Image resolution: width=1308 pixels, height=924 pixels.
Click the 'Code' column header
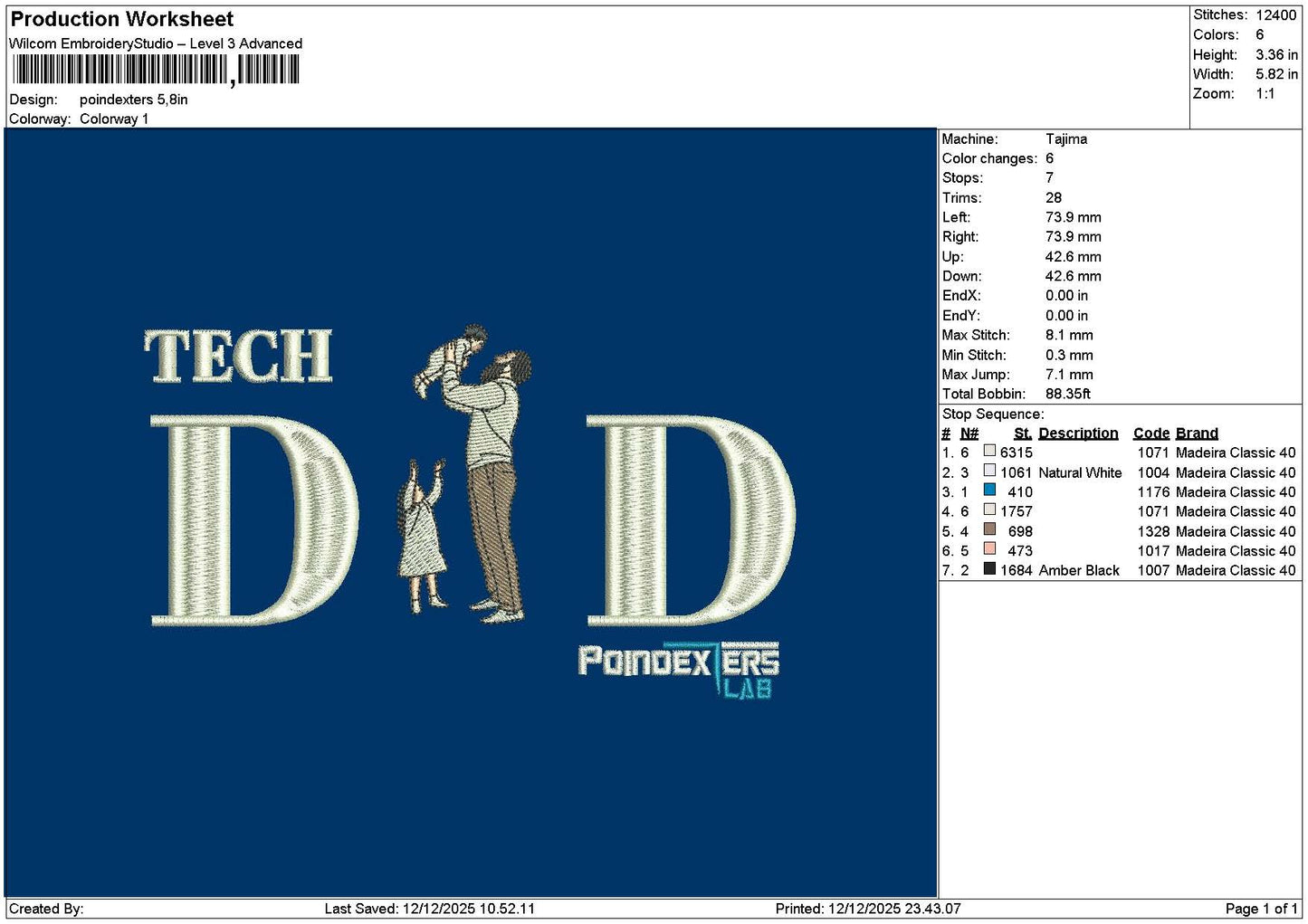pos(1151,433)
